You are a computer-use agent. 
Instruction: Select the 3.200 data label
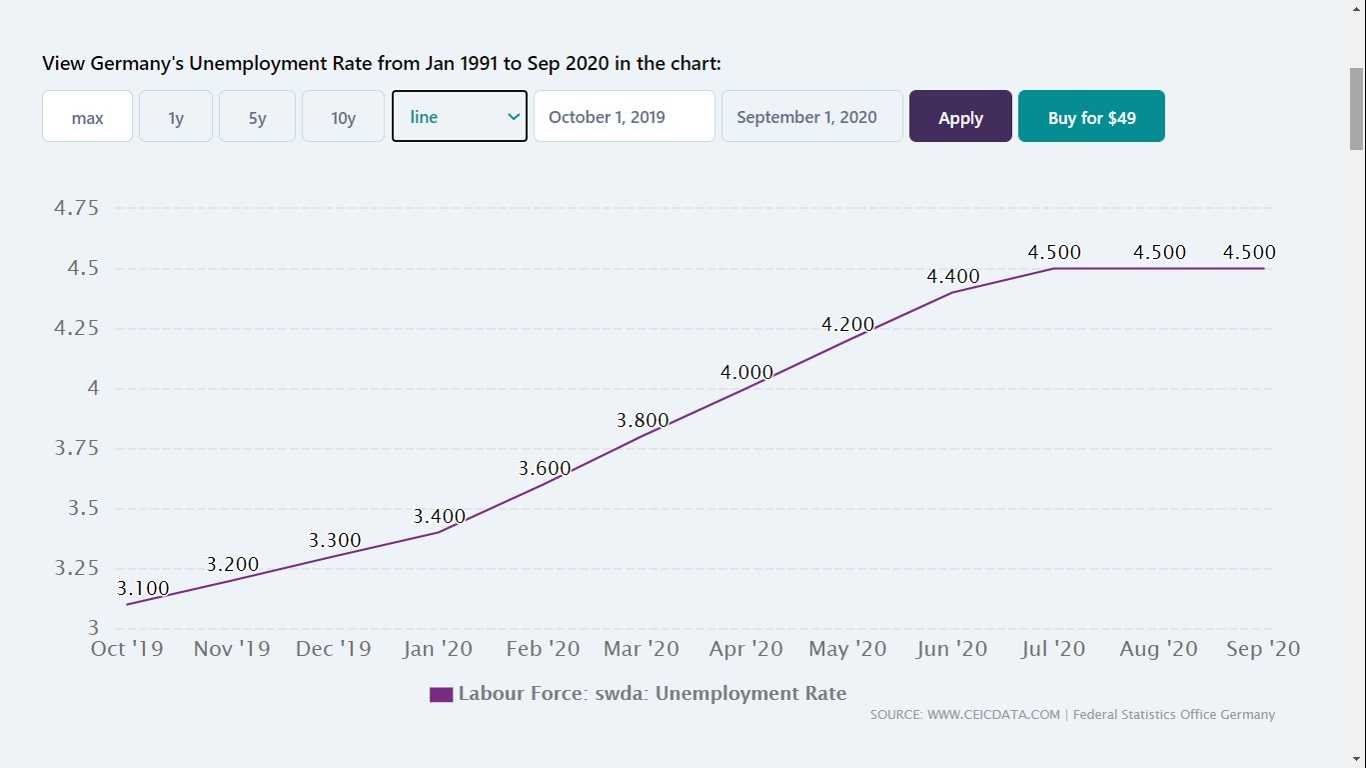point(233,564)
